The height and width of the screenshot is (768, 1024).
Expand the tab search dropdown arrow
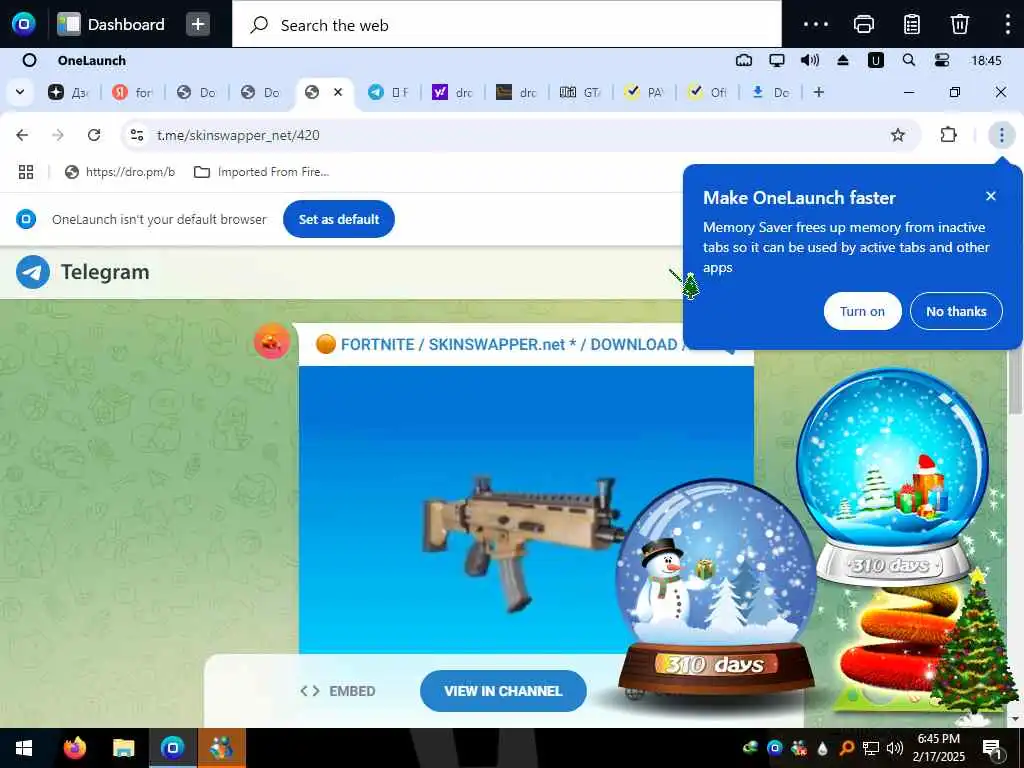(20, 92)
